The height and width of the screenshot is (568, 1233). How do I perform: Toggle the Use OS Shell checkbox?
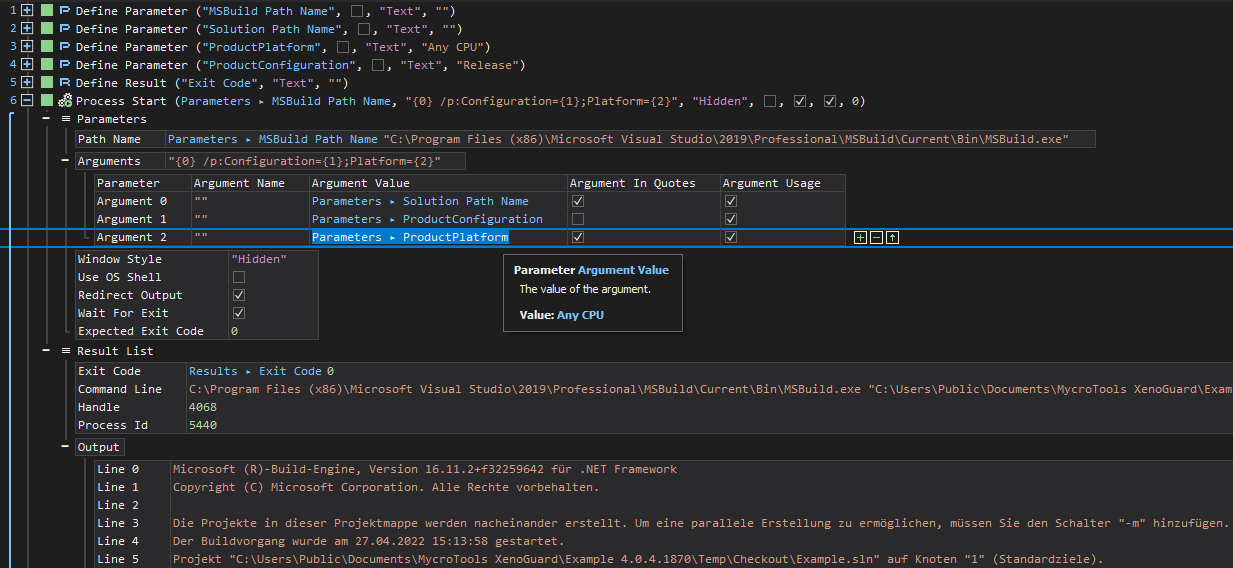pyautogui.click(x=239, y=277)
